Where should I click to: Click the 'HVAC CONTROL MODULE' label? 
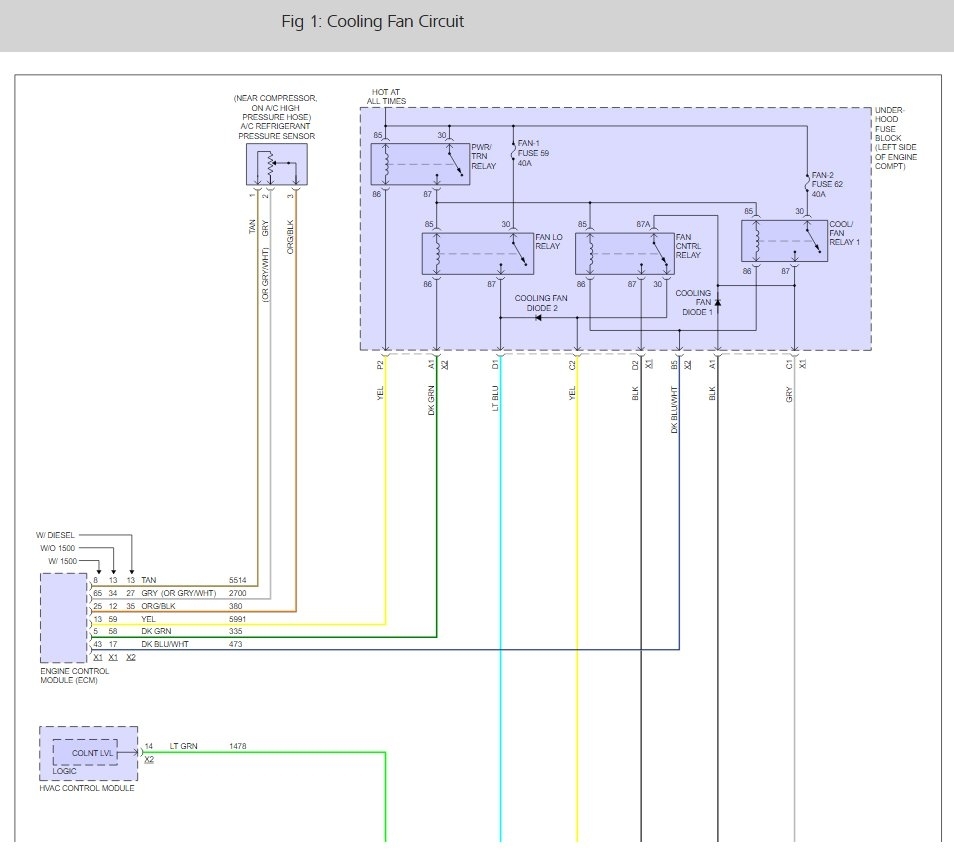tap(87, 788)
